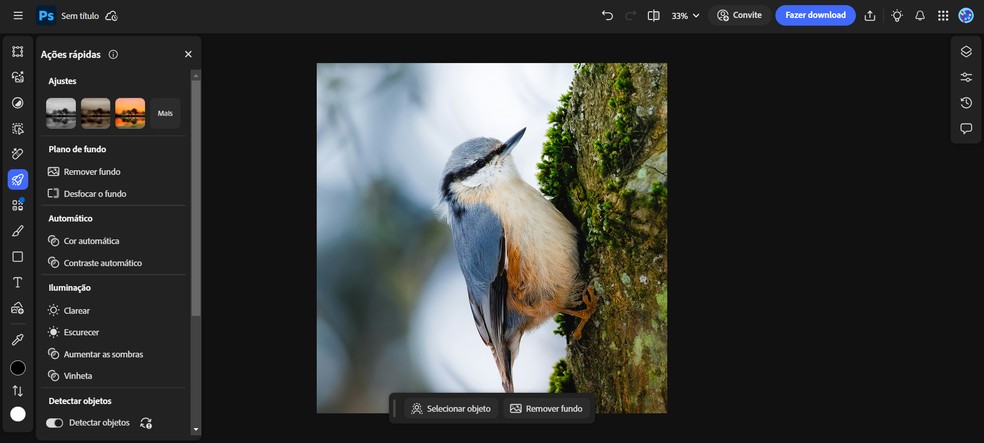Expand more adjustments with Mais

coord(165,113)
